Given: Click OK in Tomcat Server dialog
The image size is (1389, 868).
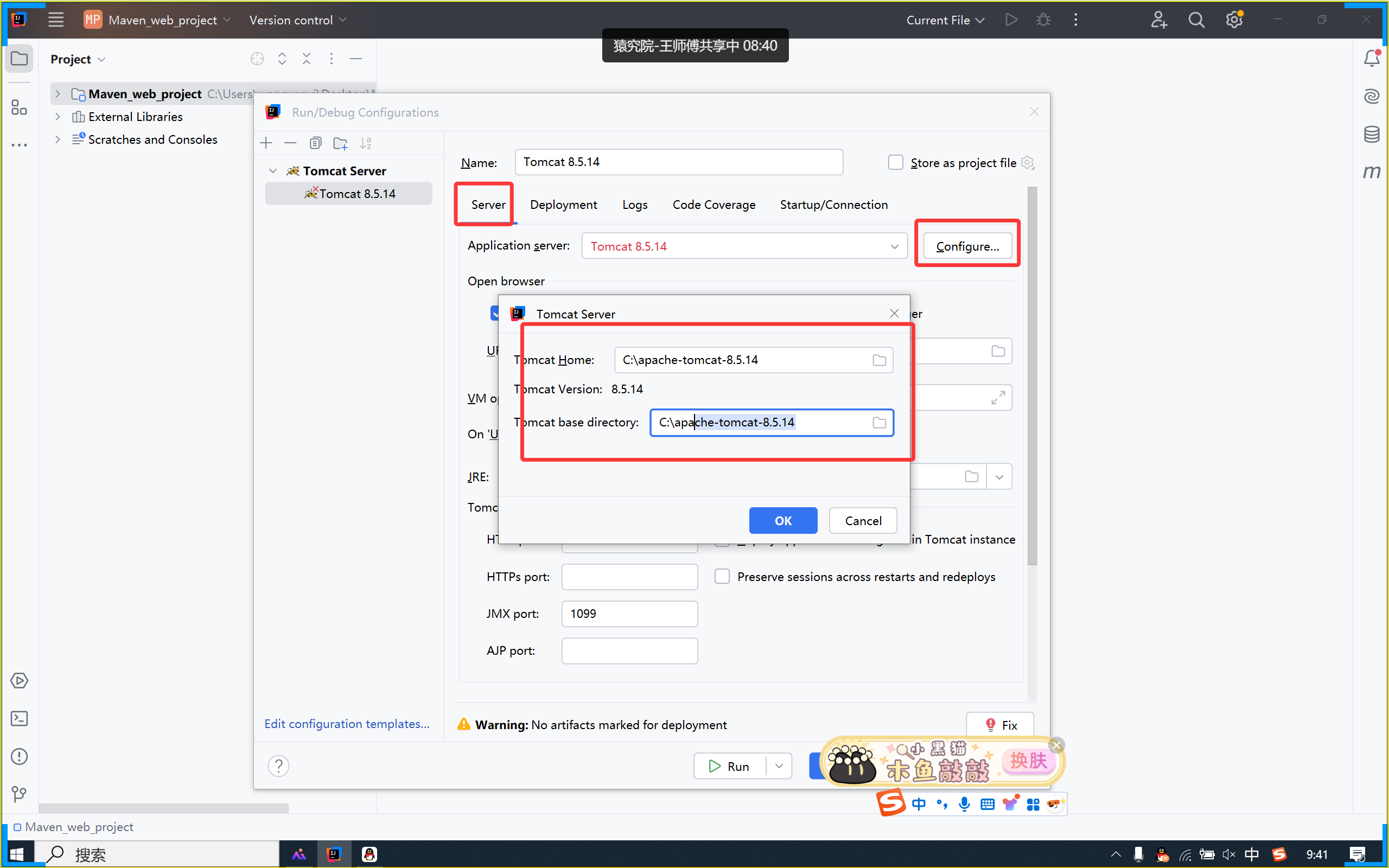Looking at the screenshot, I should point(783,521).
